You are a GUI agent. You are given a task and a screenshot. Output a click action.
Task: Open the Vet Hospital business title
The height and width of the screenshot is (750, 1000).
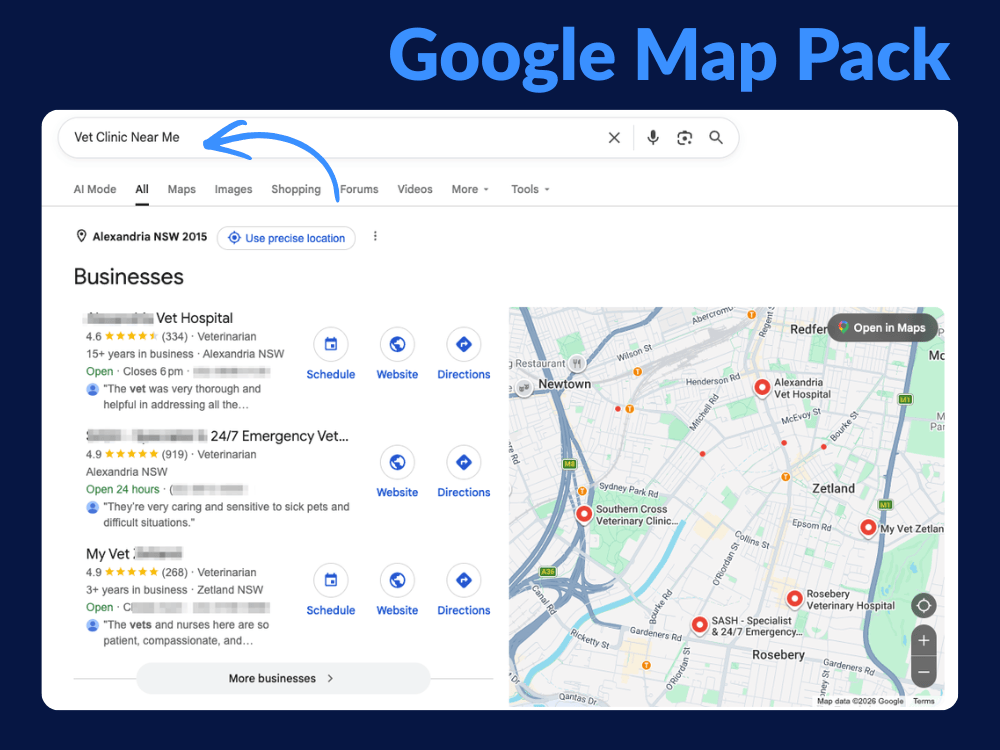[x=159, y=318]
